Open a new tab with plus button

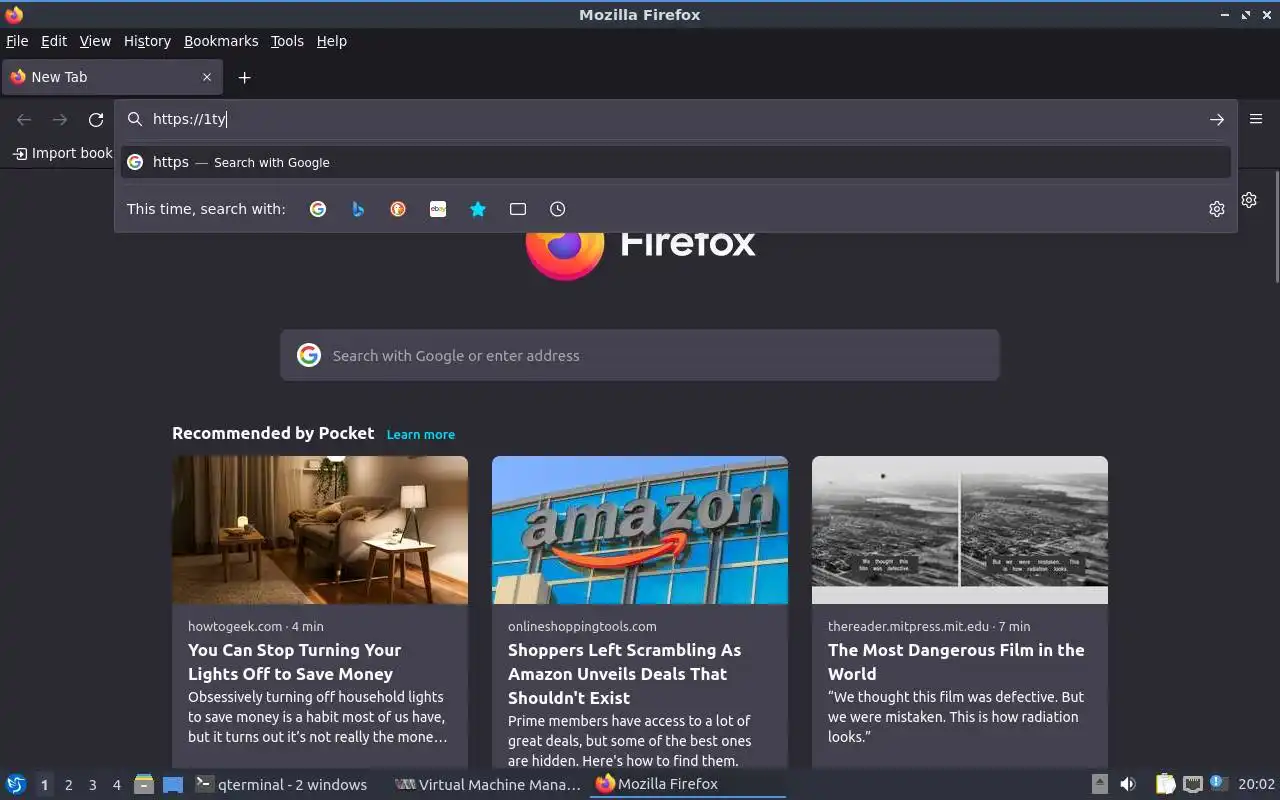pyautogui.click(x=244, y=77)
